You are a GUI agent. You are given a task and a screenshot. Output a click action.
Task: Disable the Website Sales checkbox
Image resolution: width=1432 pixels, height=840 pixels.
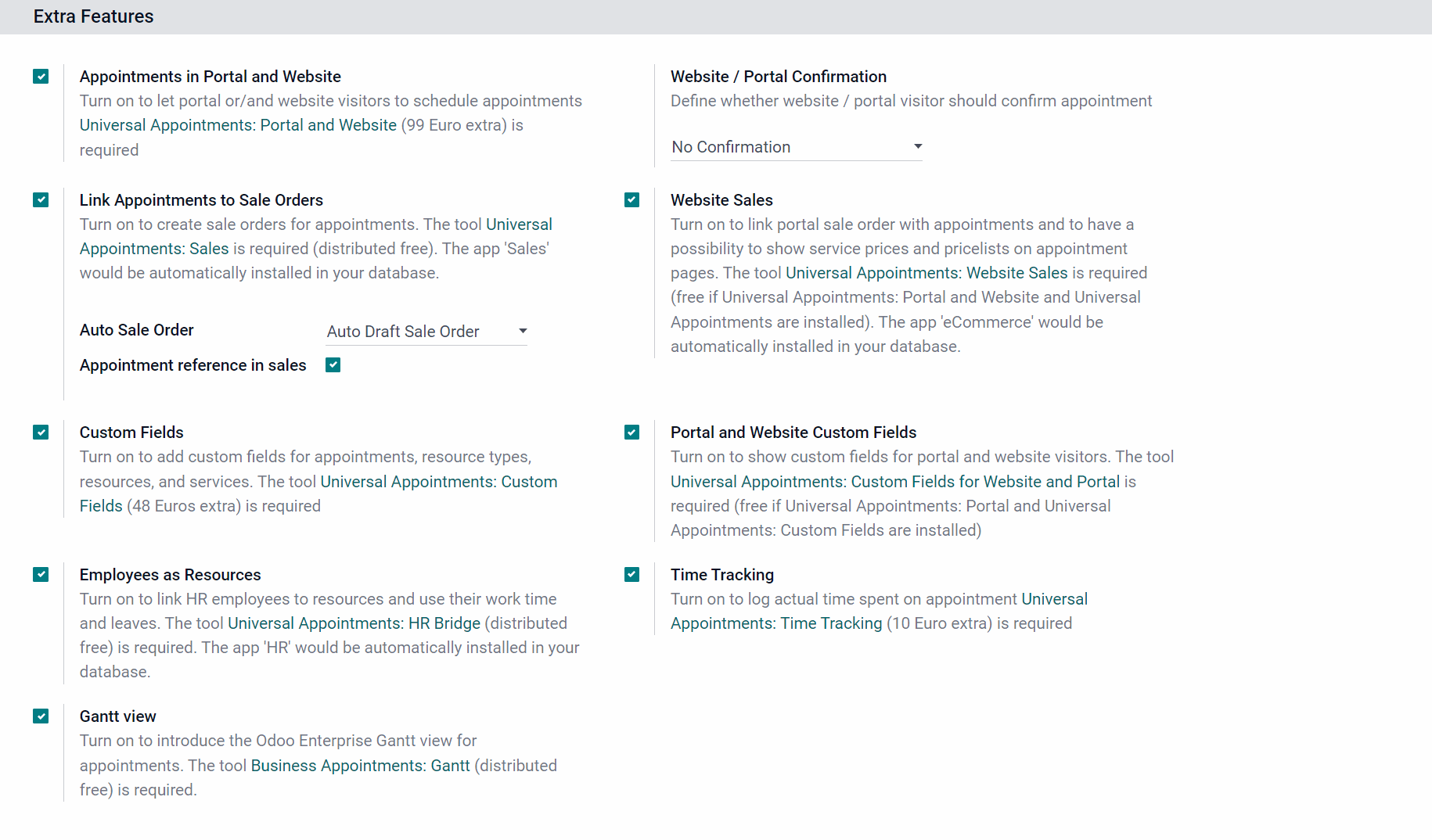point(632,200)
